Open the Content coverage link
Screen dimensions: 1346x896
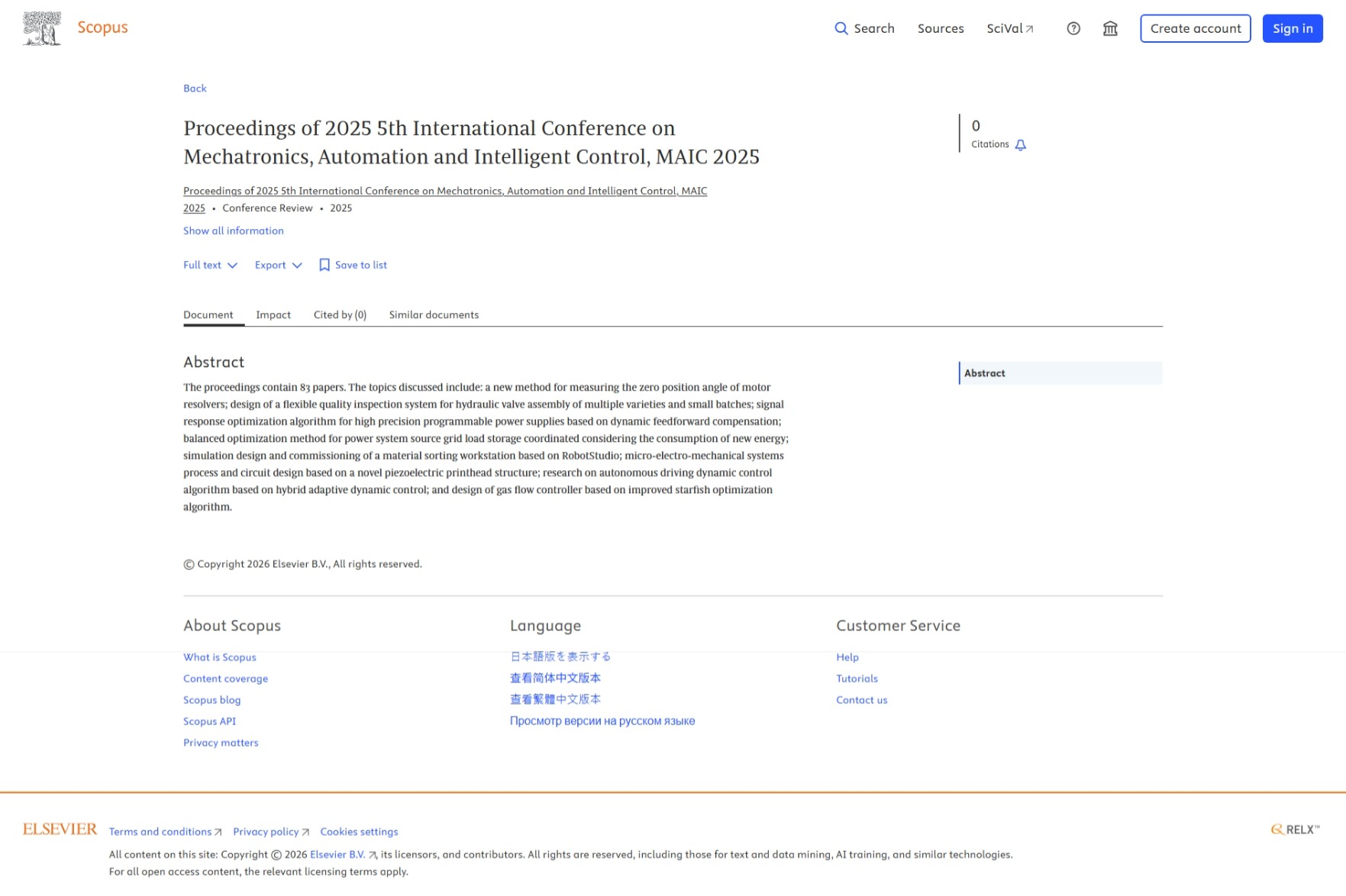pyautogui.click(x=226, y=678)
